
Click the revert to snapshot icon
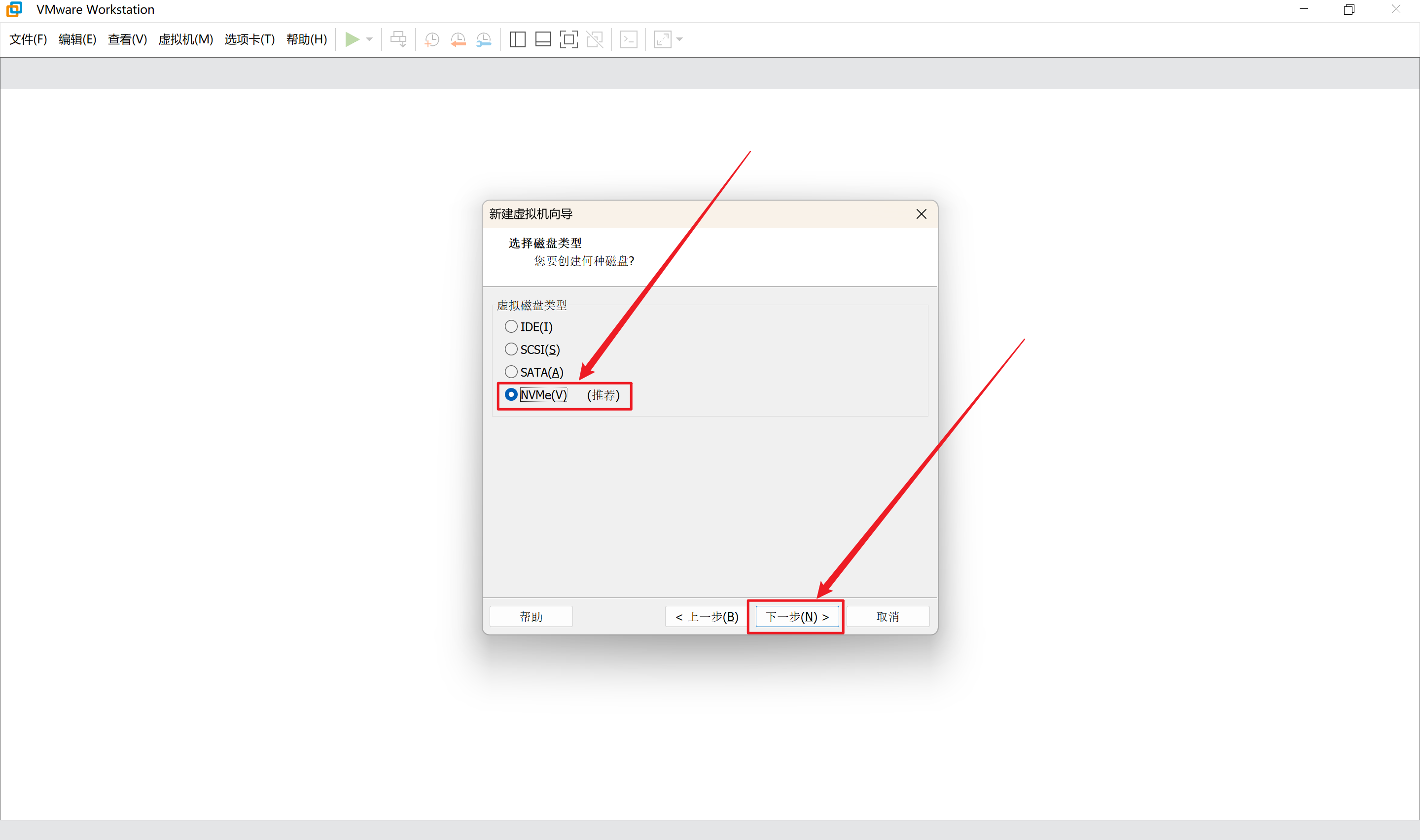(x=458, y=39)
